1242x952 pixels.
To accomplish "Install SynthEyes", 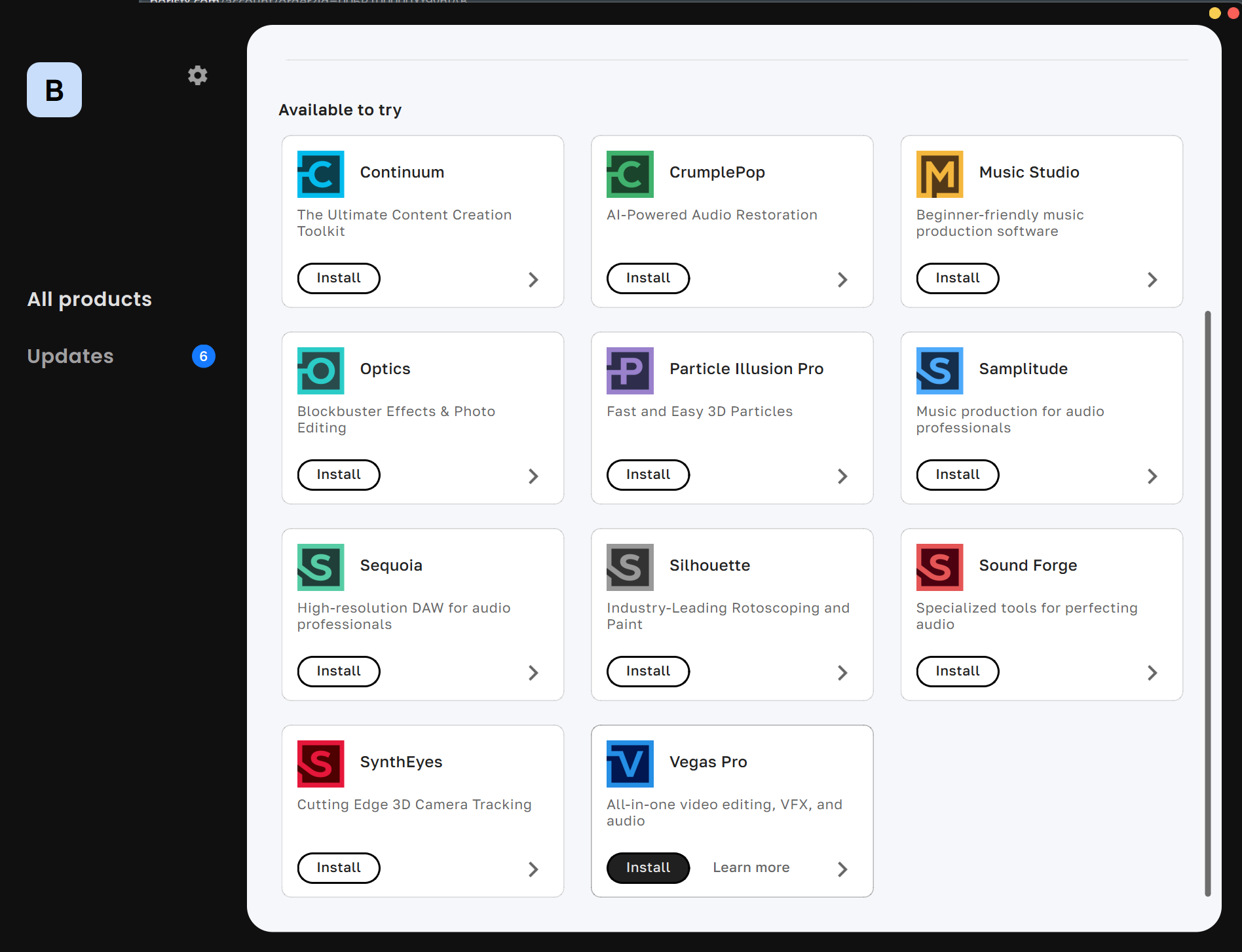I will tap(339, 868).
